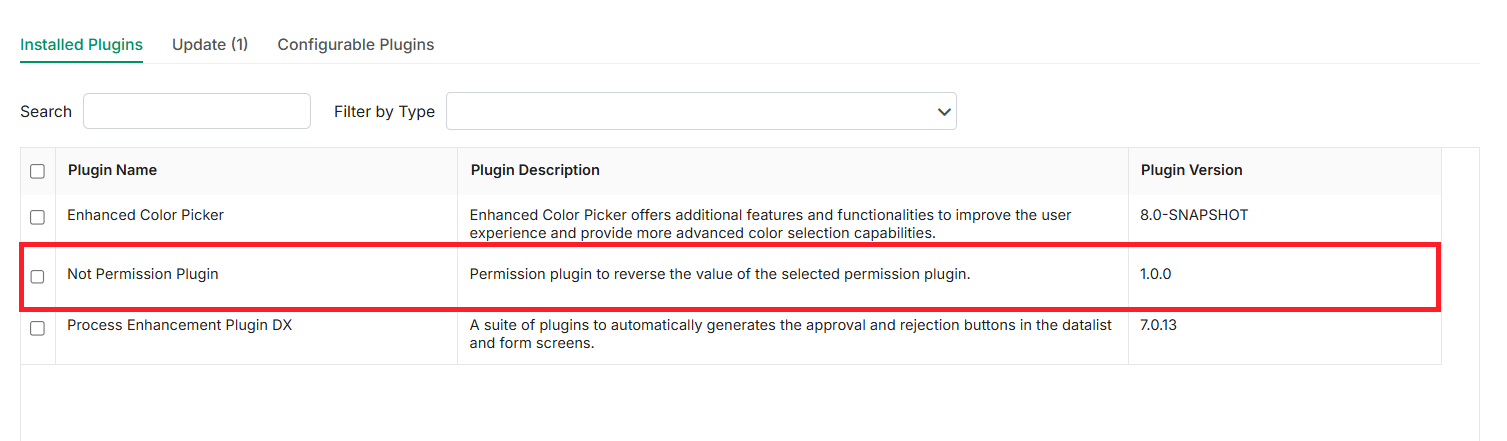Click the Process Enhancement Plugin DX name

(x=180, y=325)
